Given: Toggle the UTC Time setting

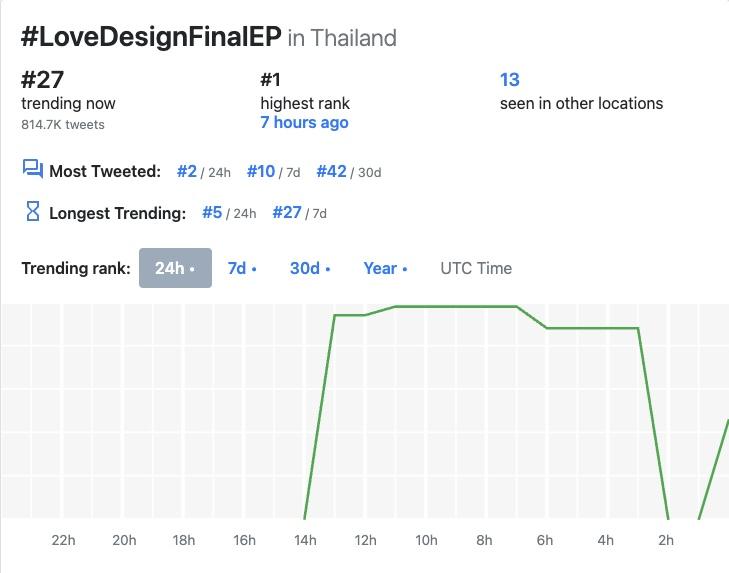Looking at the screenshot, I should tap(476, 268).
